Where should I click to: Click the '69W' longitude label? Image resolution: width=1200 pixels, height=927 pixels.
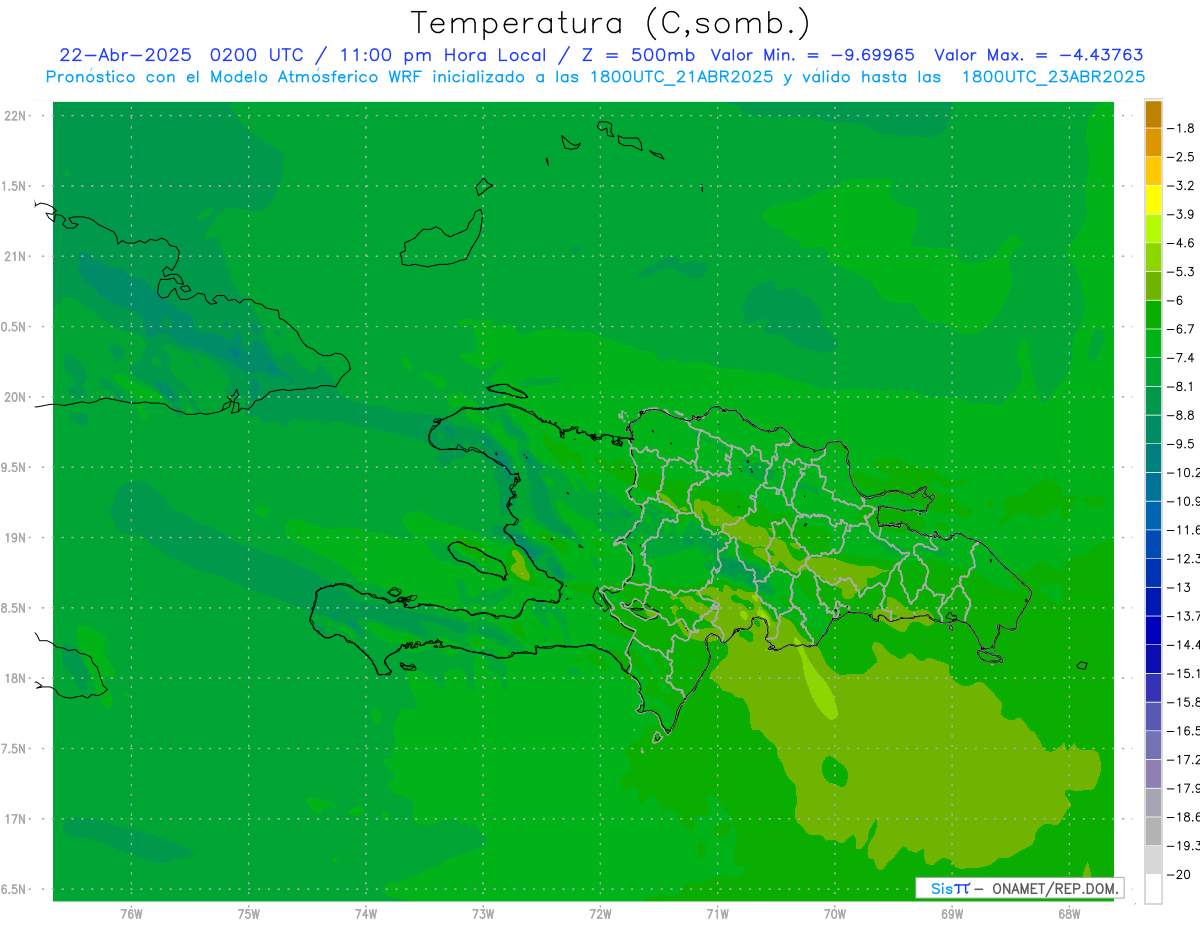click(952, 914)
